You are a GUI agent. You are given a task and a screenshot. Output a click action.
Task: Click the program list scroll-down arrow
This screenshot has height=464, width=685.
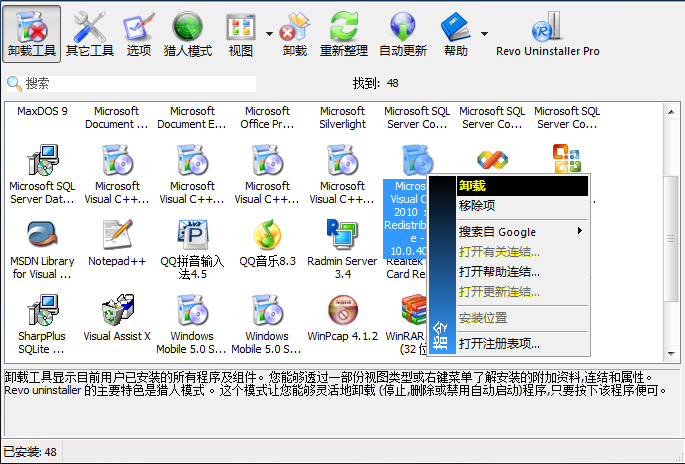point(671,353)
